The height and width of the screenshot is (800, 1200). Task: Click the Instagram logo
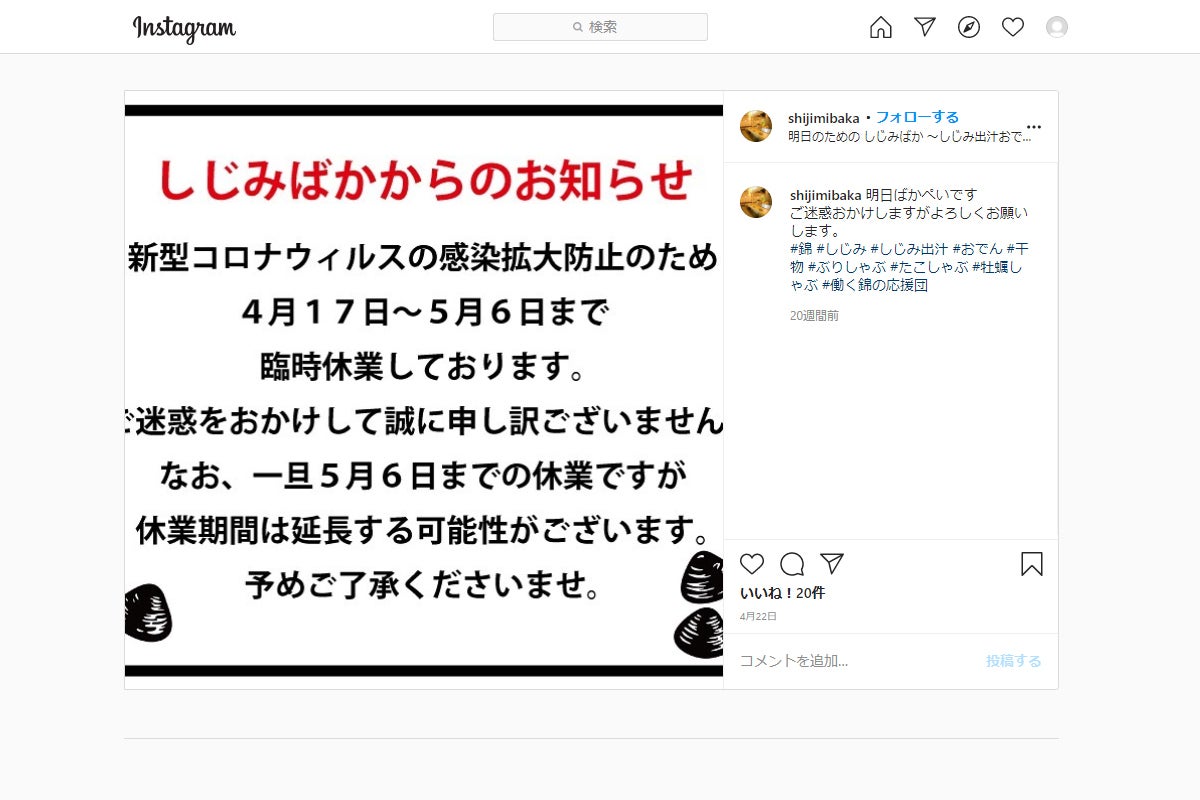pos(185,28)
